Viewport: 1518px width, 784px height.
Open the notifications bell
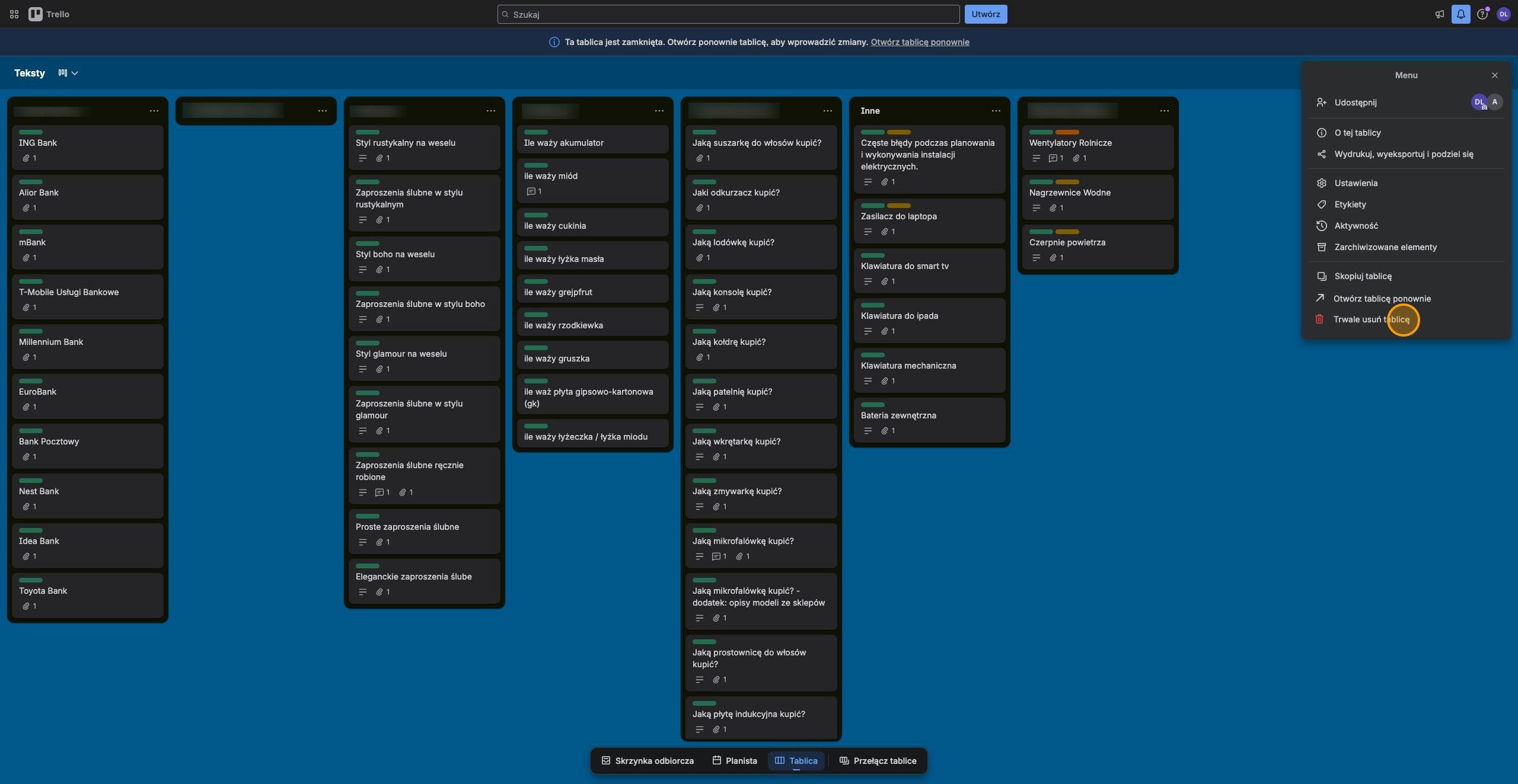(x=1460, y=14)
